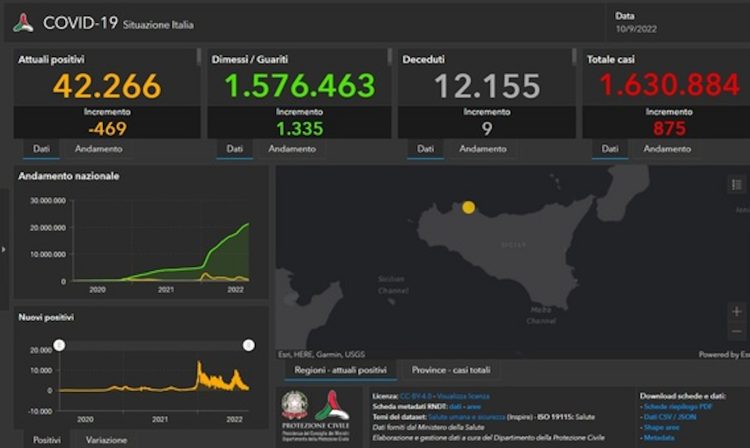Click the yellow case marker on Sicily
This screenshot has width=750, height=448.
click(466, 208)
